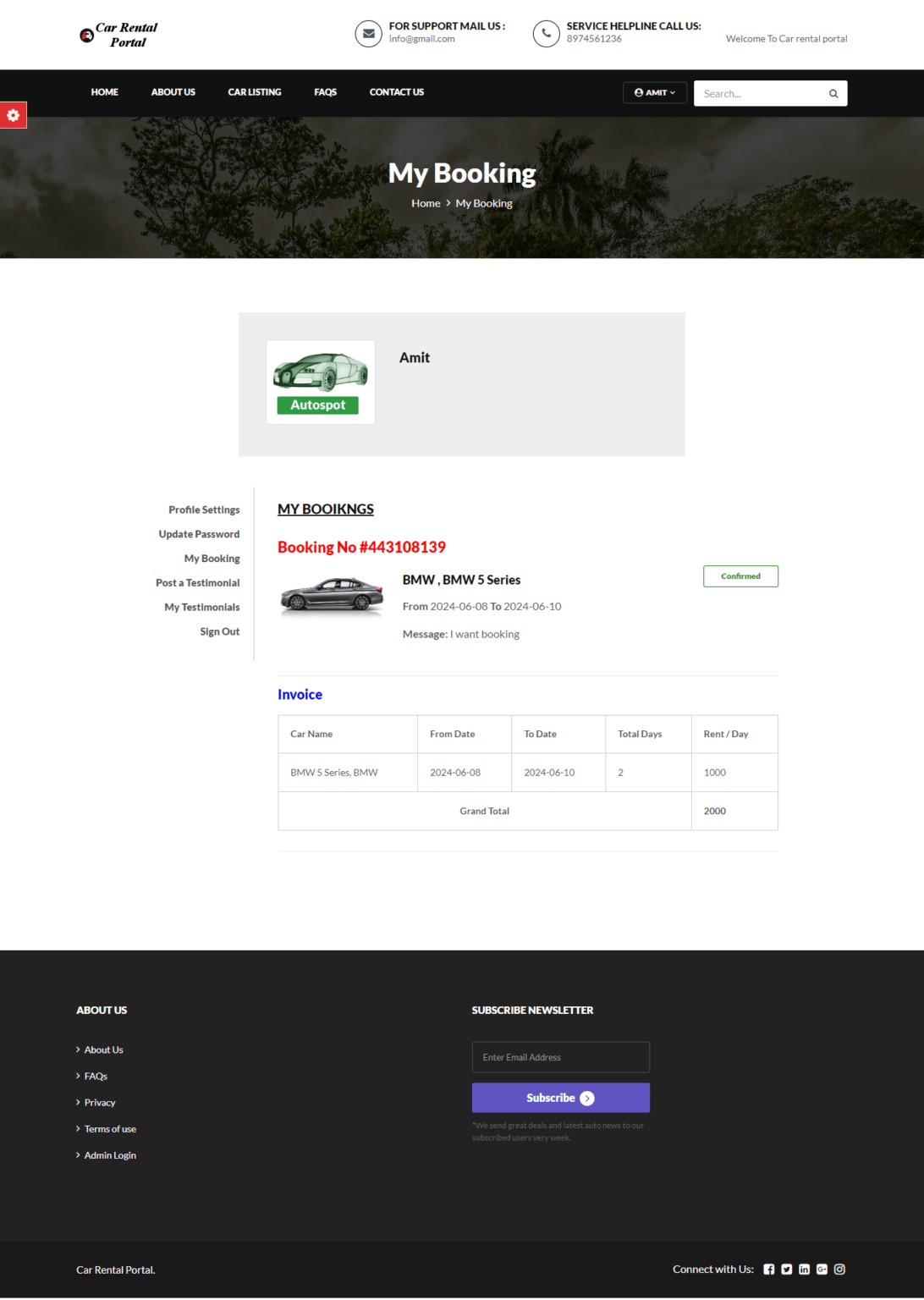Viewport: 924px width, 1300px height.
Task: Open the Sign Out link
Action: (219, 631)
